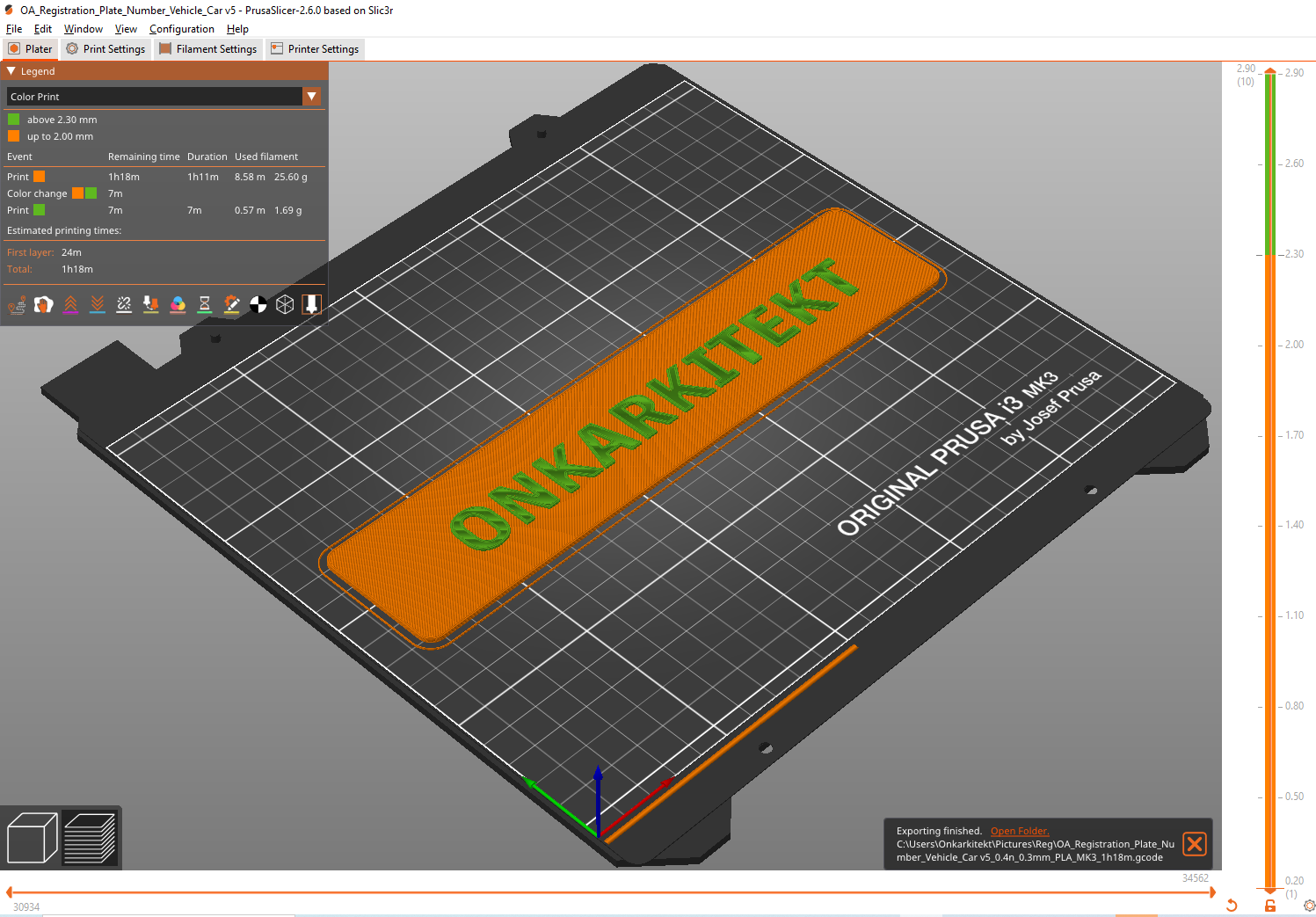Image resolution: width=1316 pixels, height=917 pixels.
Task: Open the Color Print view dropdown
Action: tap(311, 96)
